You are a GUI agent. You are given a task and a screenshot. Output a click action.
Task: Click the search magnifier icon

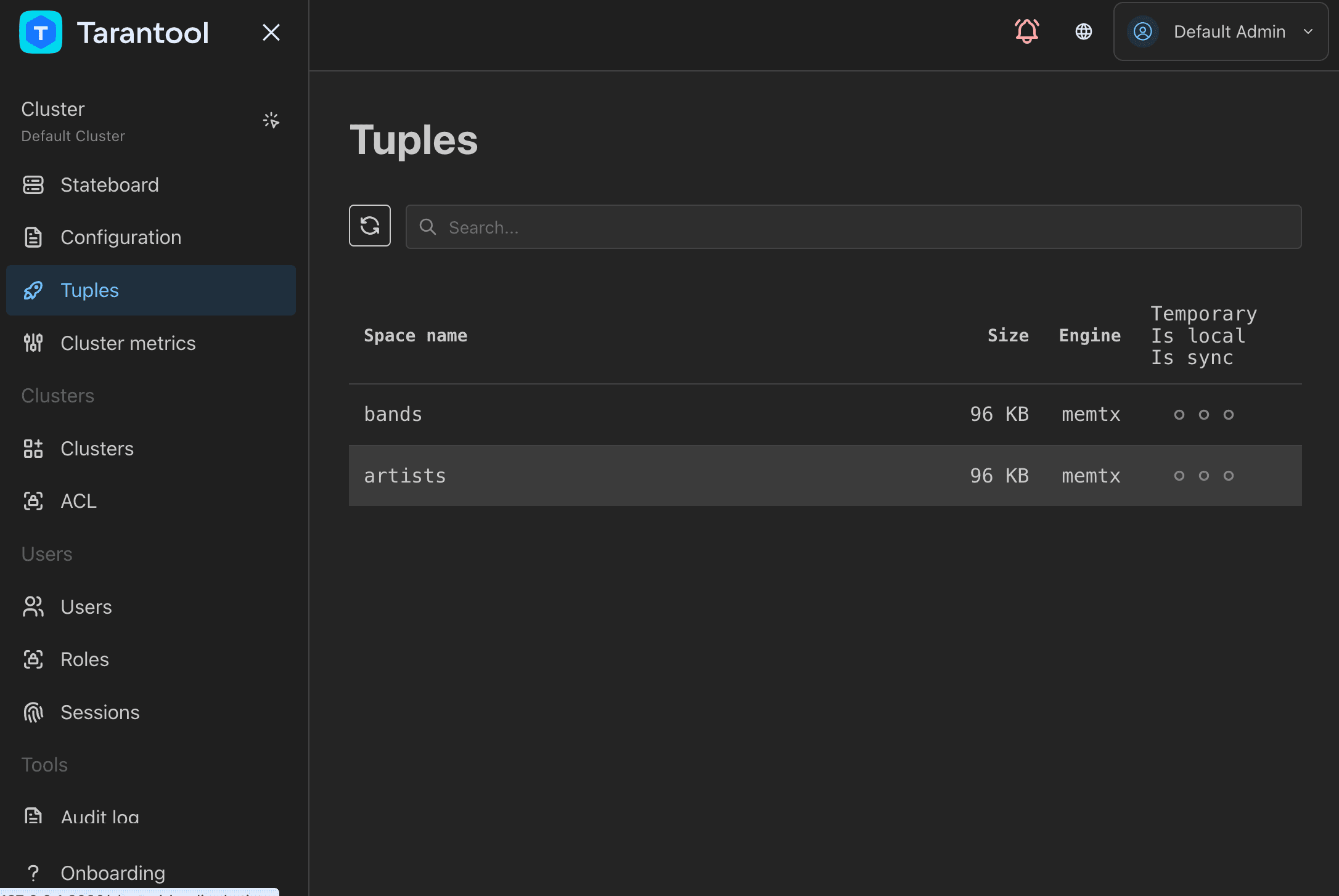point(428,227)
